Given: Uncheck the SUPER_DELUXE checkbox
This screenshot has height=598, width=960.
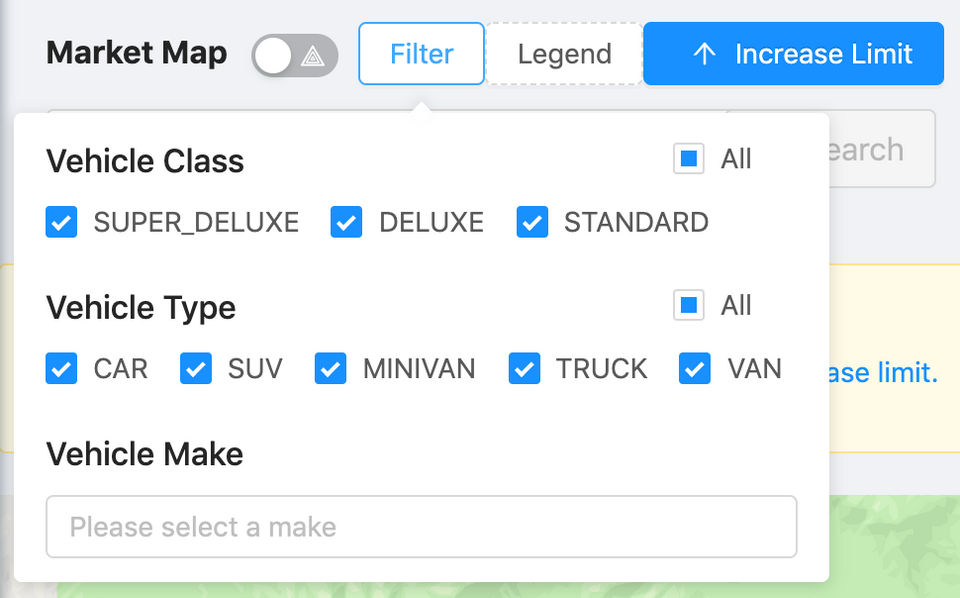Looking at the screenshot, I should [x=62, y=222].
